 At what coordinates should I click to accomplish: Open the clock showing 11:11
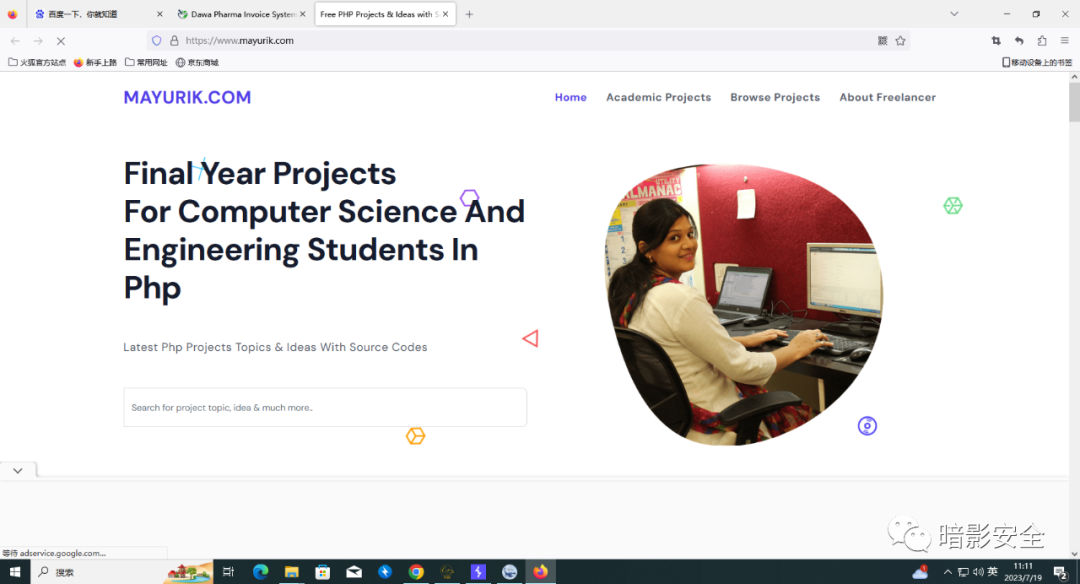[x=1023, y=572]
